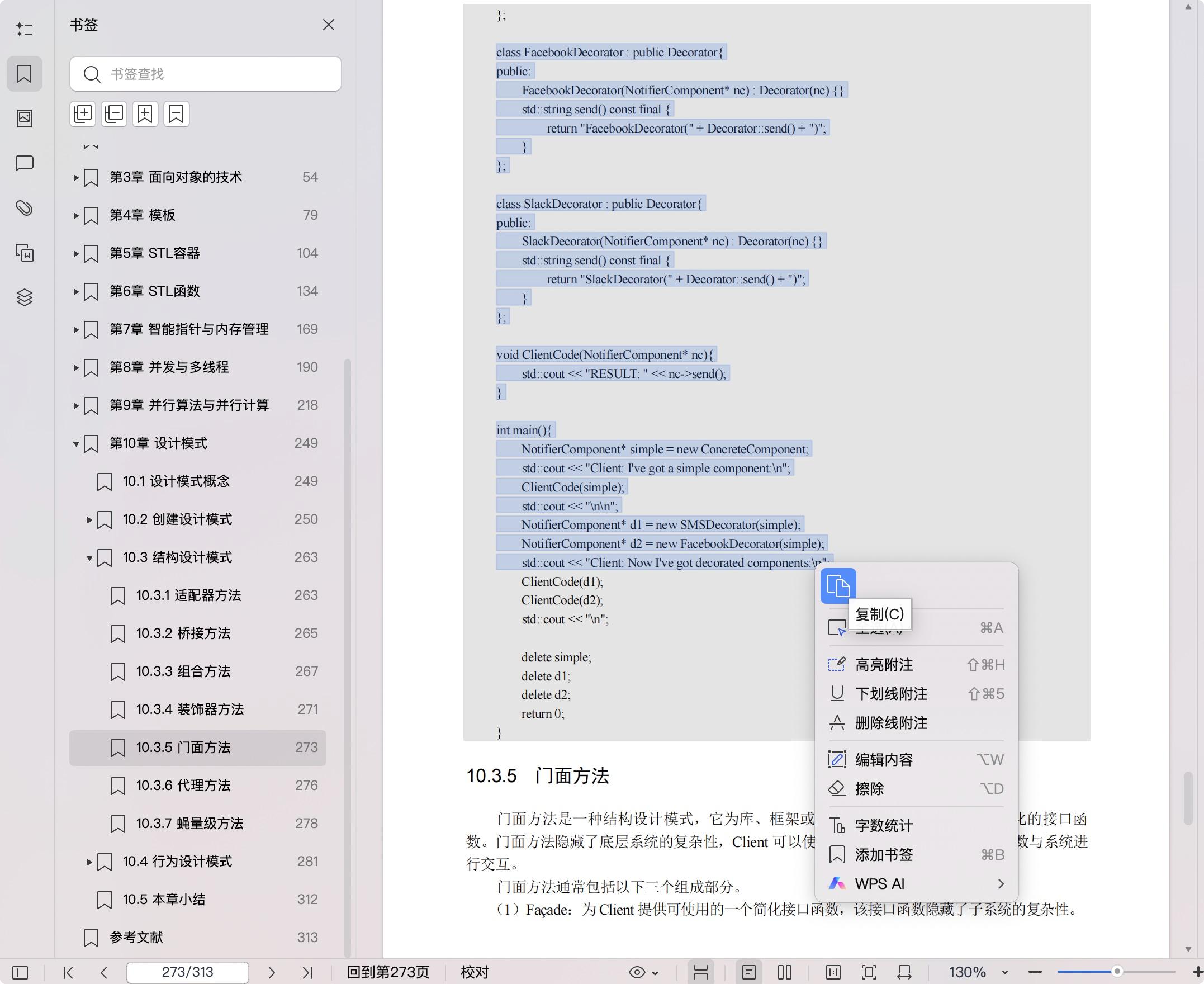Go to next page arrow

(272, 973)
